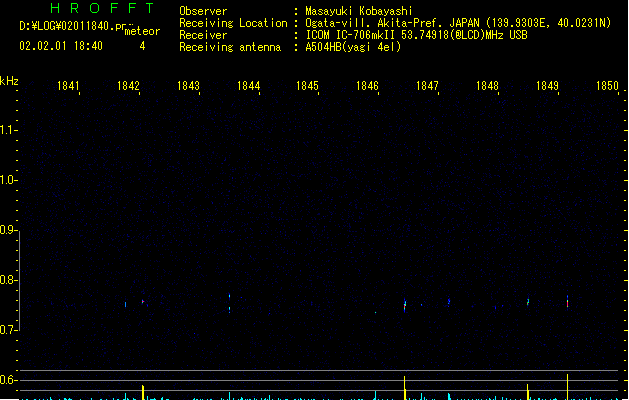Click the date and time 02.02.01 18:40
The height and width of the screenshot is (400, 629).
pos(61,46)
